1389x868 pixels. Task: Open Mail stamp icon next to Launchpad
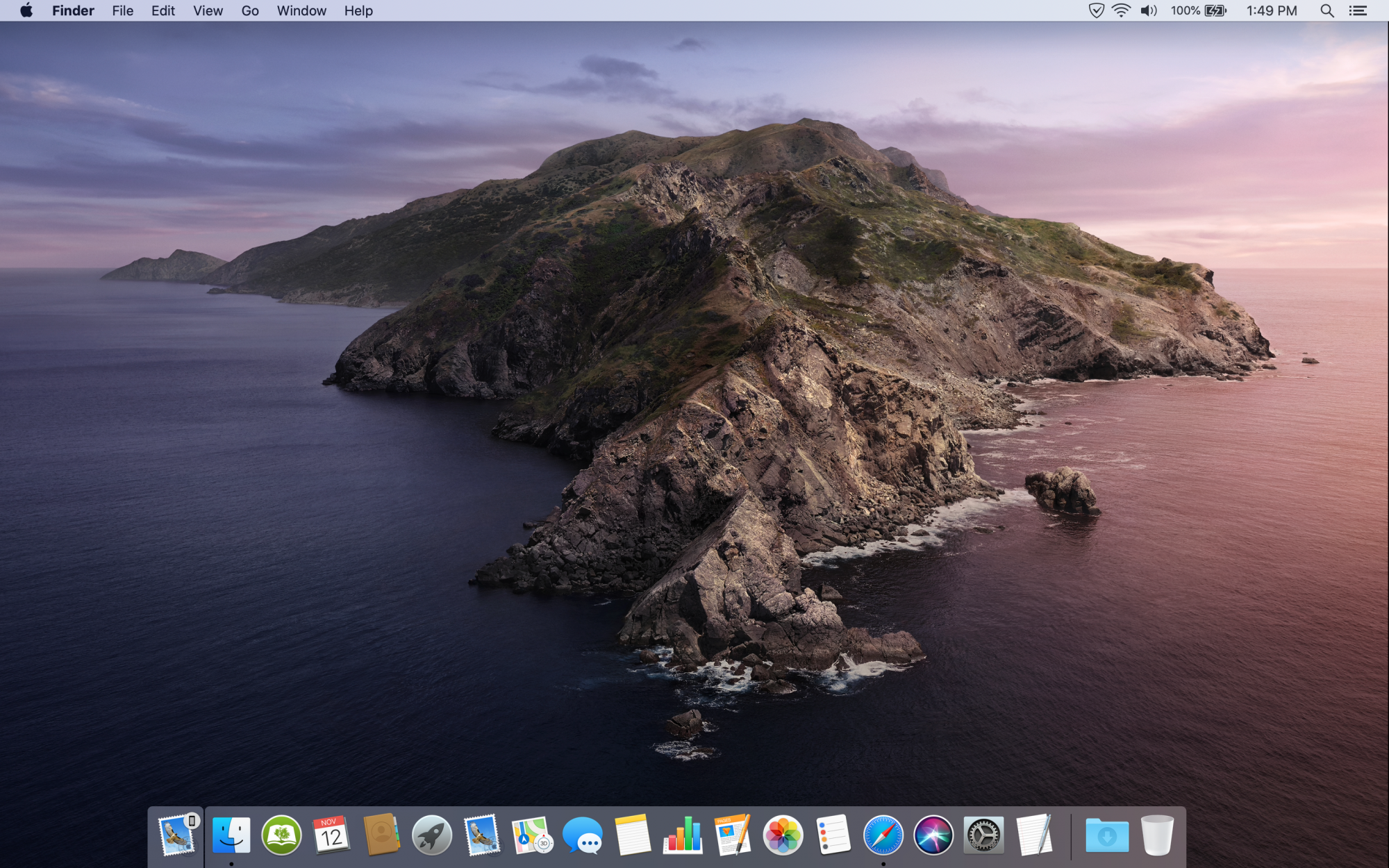pos(482,835)
